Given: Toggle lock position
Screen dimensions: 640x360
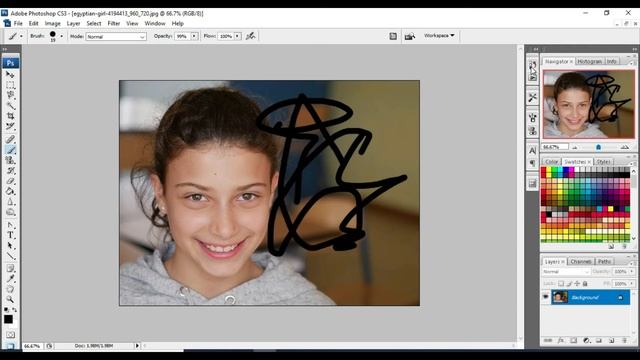Looking at the screenshot, I should [577, 283].
